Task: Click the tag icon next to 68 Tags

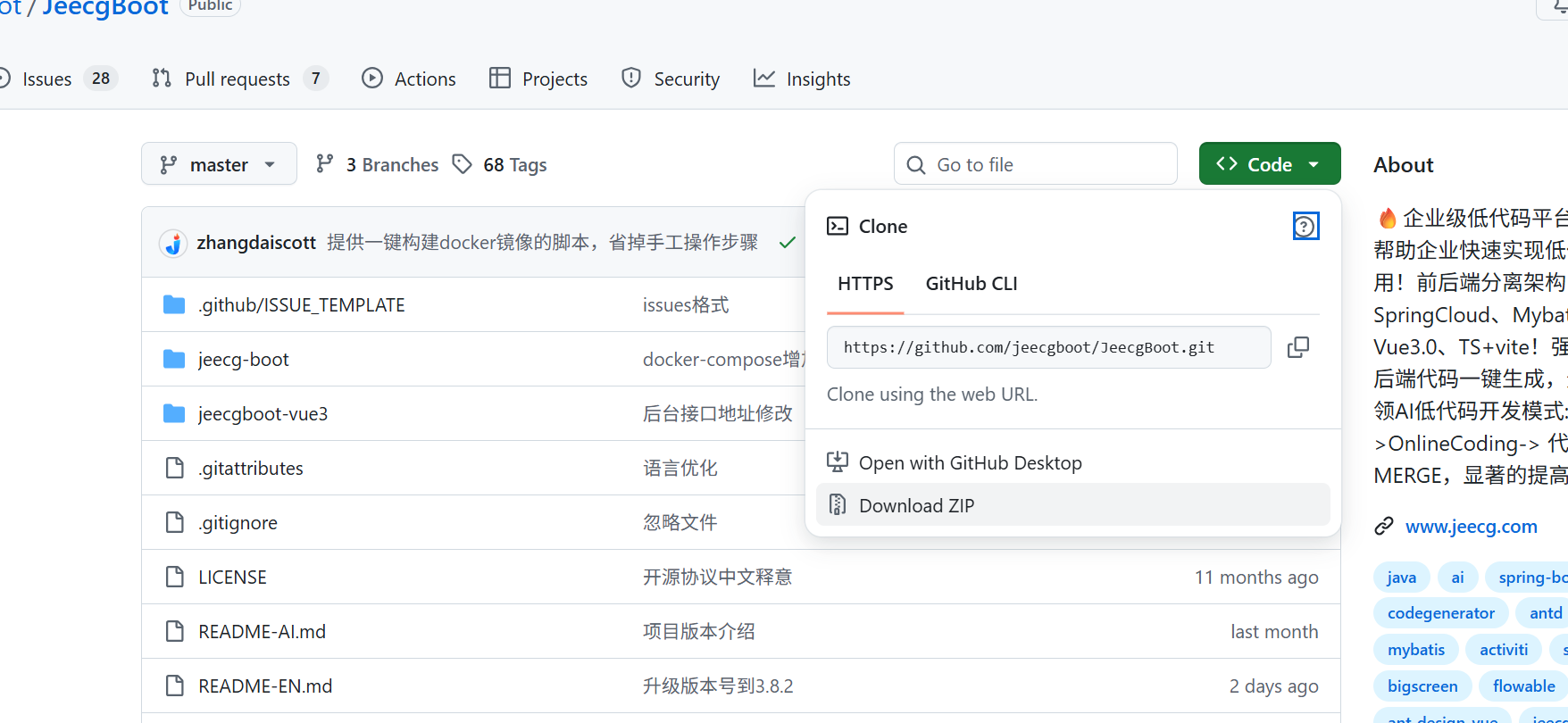Action: point(463,164)
